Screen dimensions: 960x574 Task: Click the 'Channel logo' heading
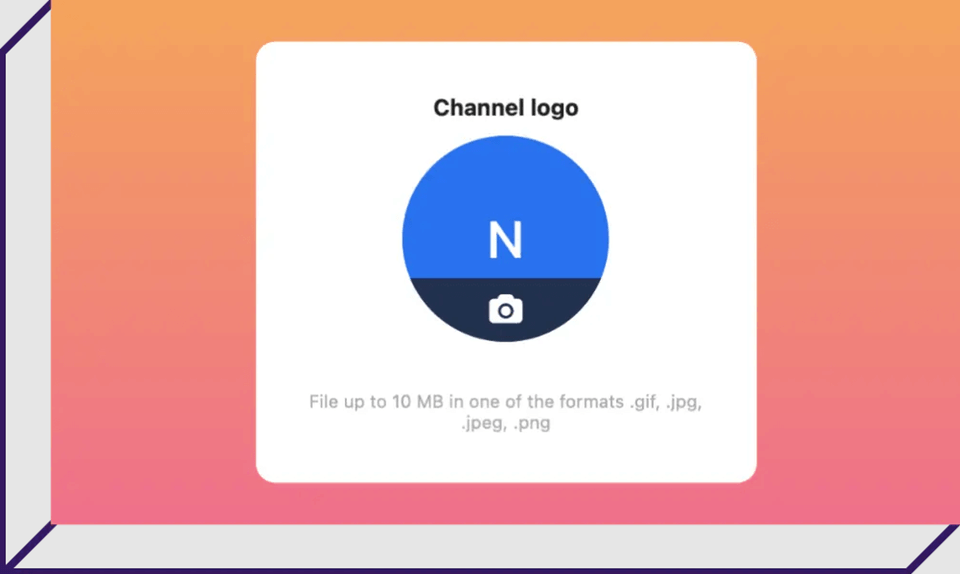[506, 108]
